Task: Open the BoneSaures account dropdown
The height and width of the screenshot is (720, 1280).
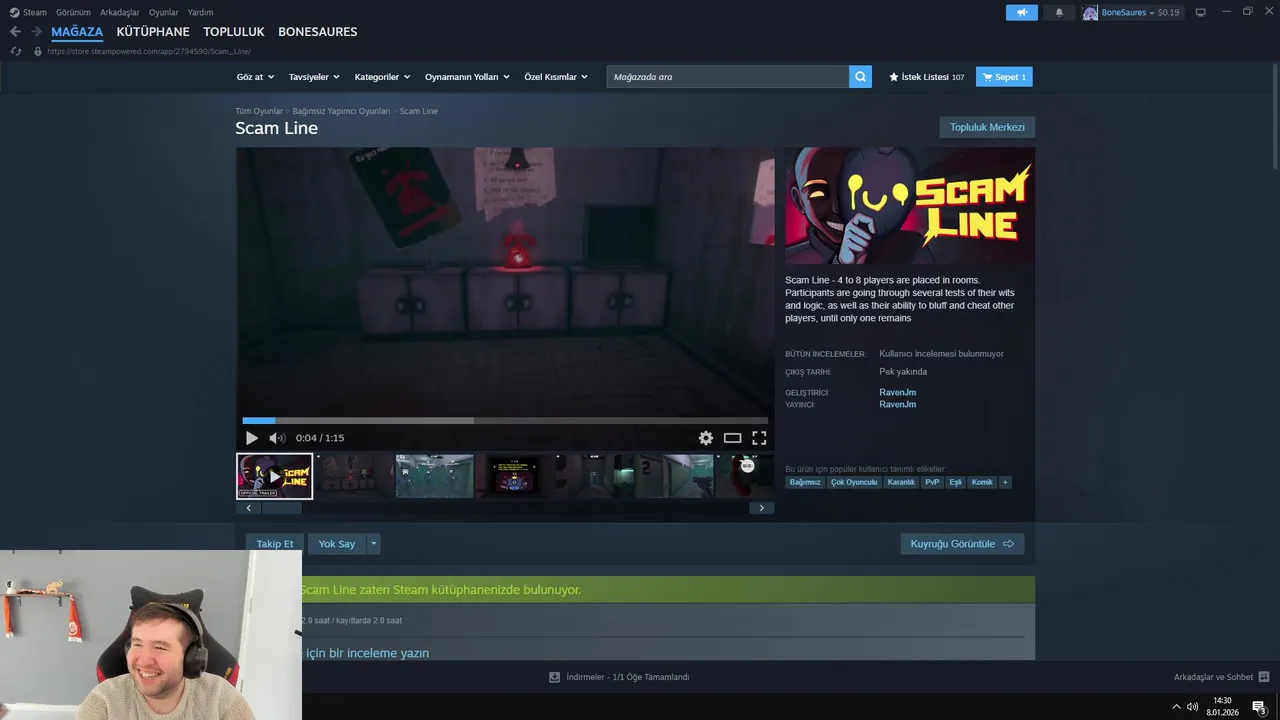Action: [1131, 12]
